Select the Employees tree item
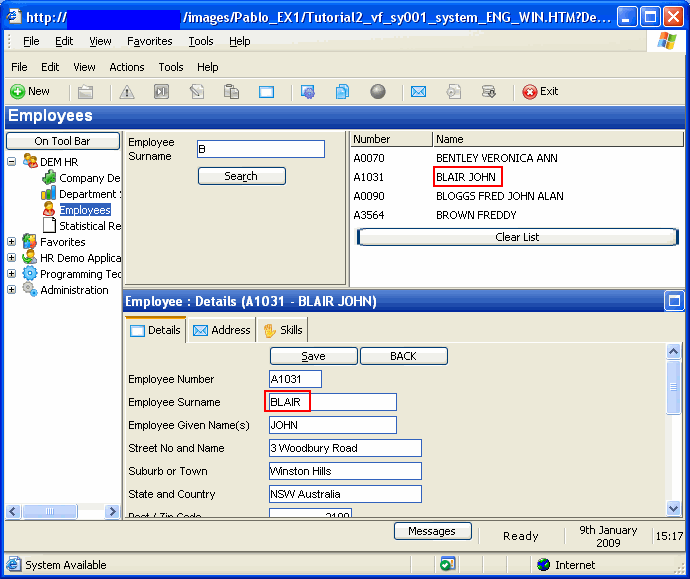 click(x=85, y=210)
